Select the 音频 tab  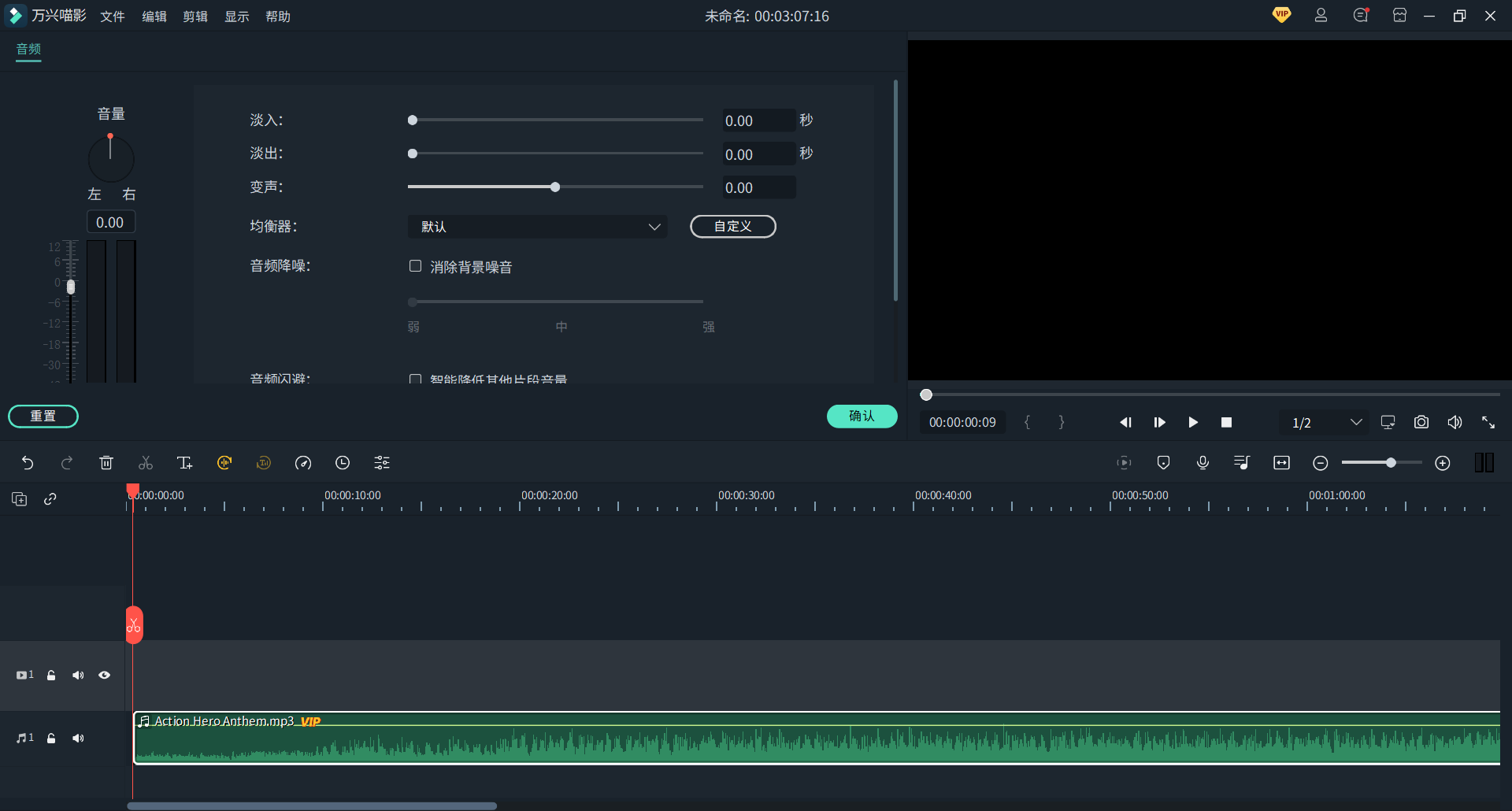(28, 49)
